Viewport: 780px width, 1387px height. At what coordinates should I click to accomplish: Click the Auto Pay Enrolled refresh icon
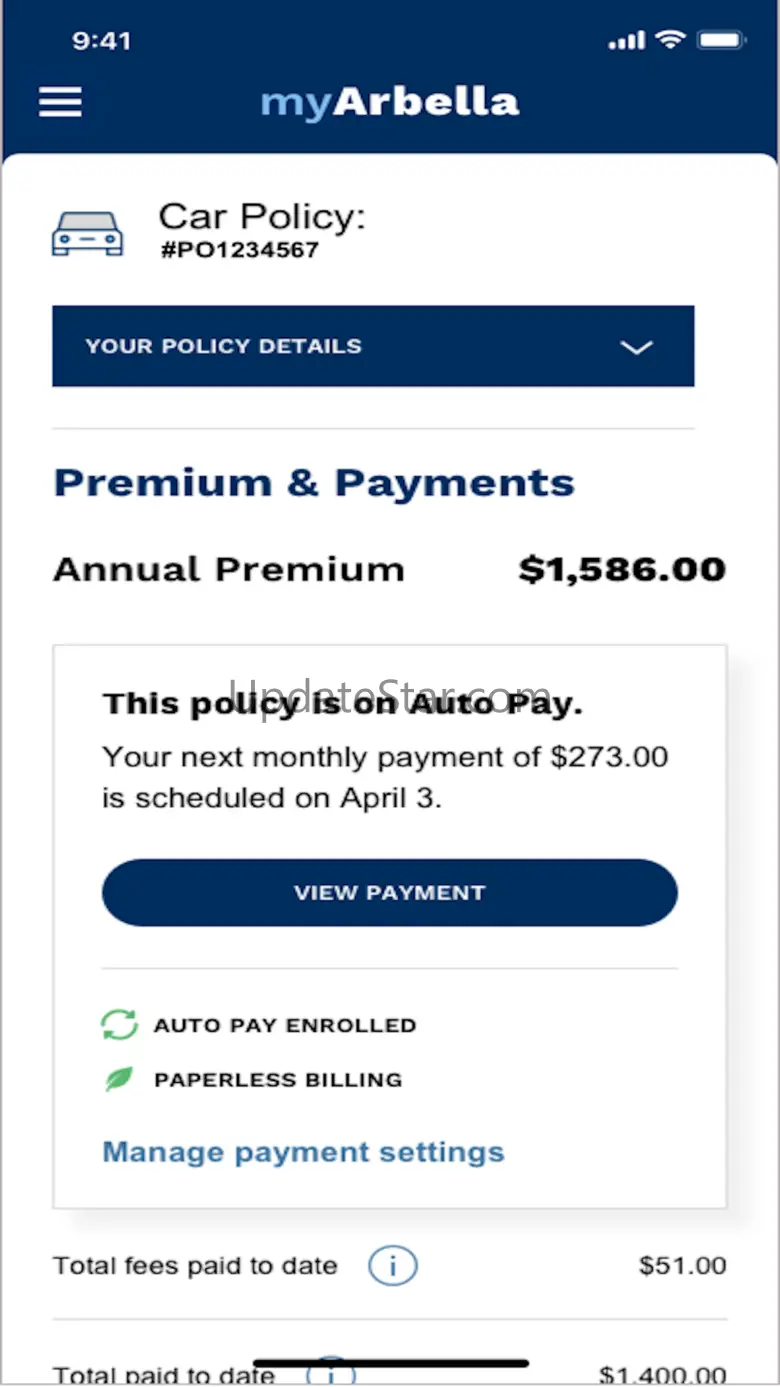click(x=119, y=1025)
